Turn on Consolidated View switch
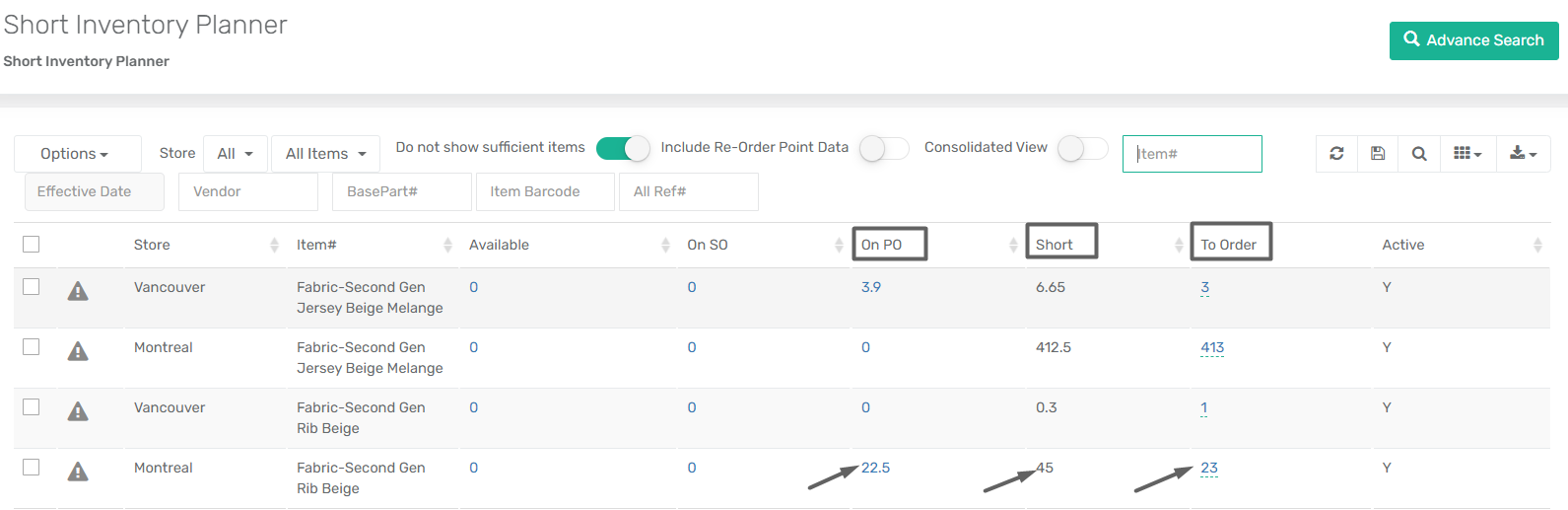 pyautogui.click(x=1083, y=148)
